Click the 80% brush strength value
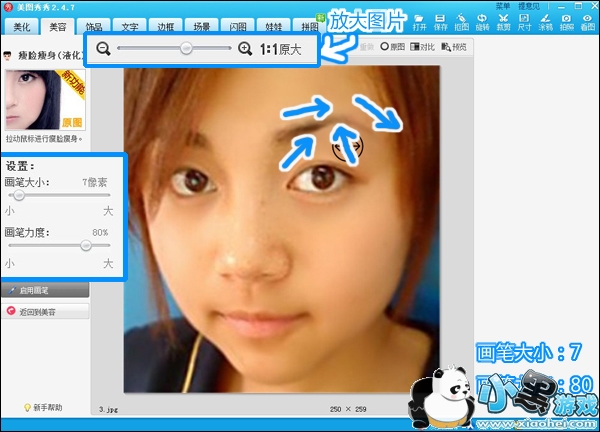The height and width of the screenshot is (432, 600). tap(100, 233)
